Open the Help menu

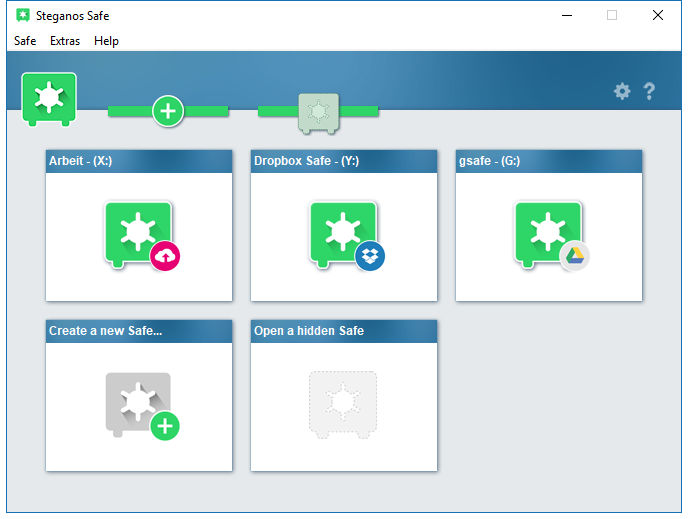(x=106, y=41)
